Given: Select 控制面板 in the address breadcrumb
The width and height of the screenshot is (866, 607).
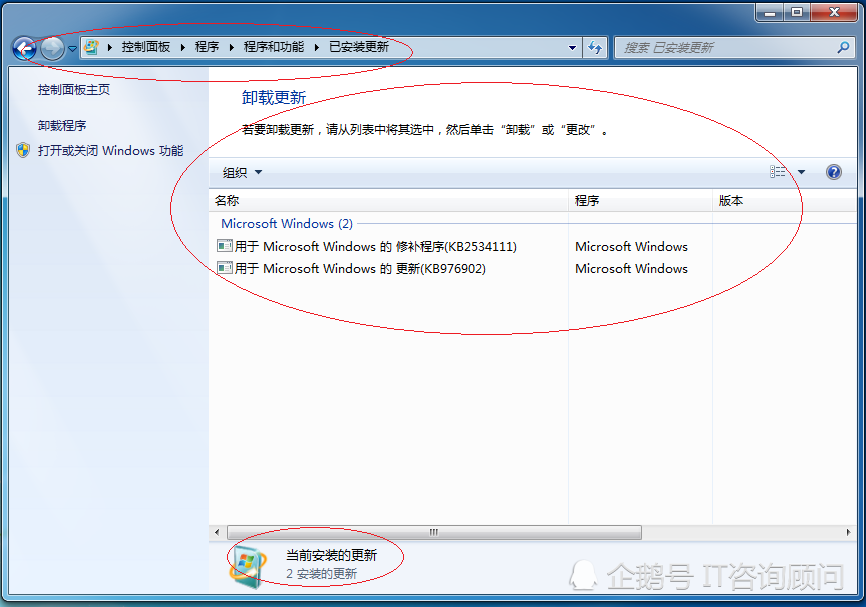Looking at the screenshot, I should tap(146, 47).
